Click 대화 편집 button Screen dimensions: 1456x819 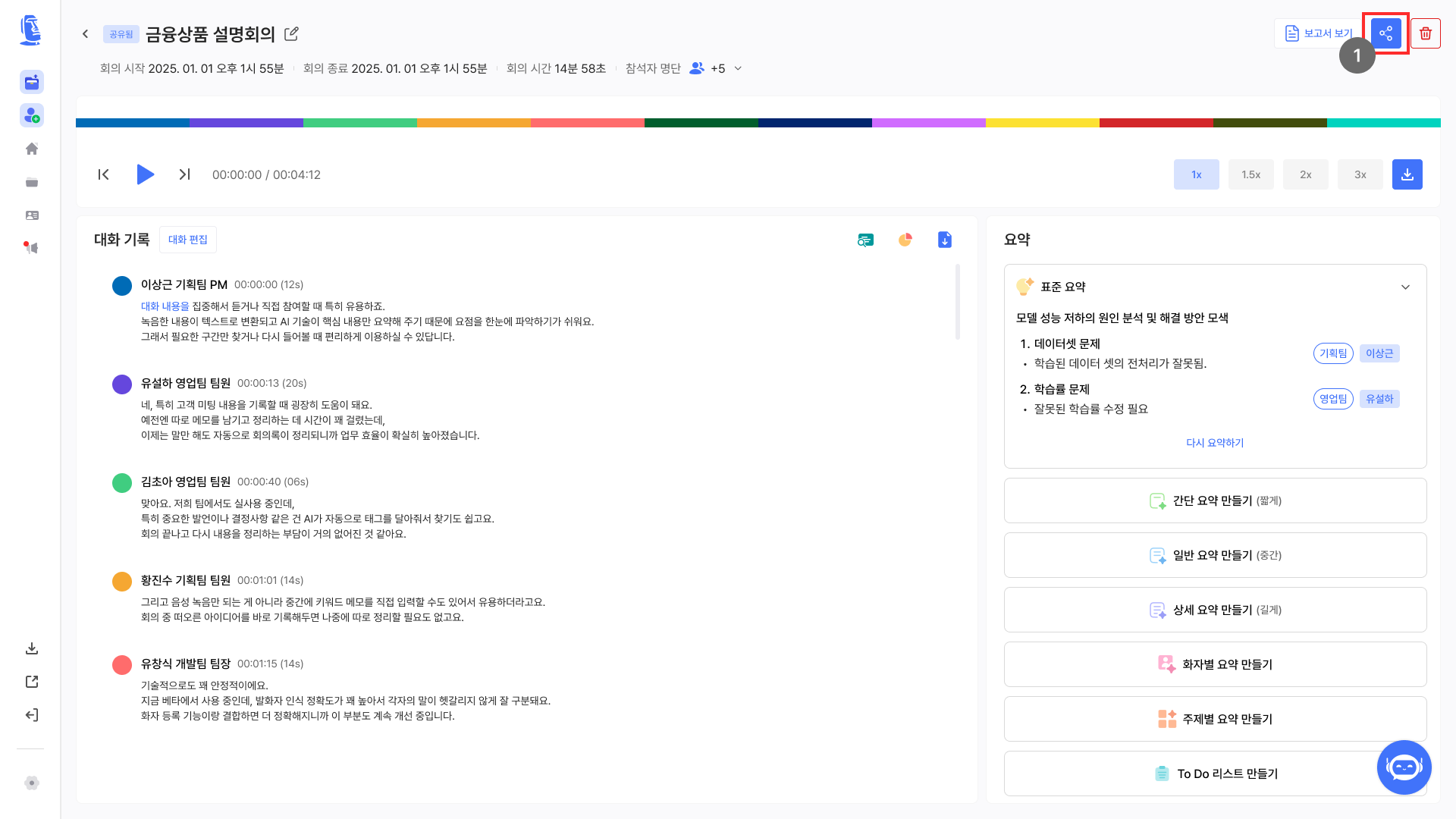(x=187, y=240)
